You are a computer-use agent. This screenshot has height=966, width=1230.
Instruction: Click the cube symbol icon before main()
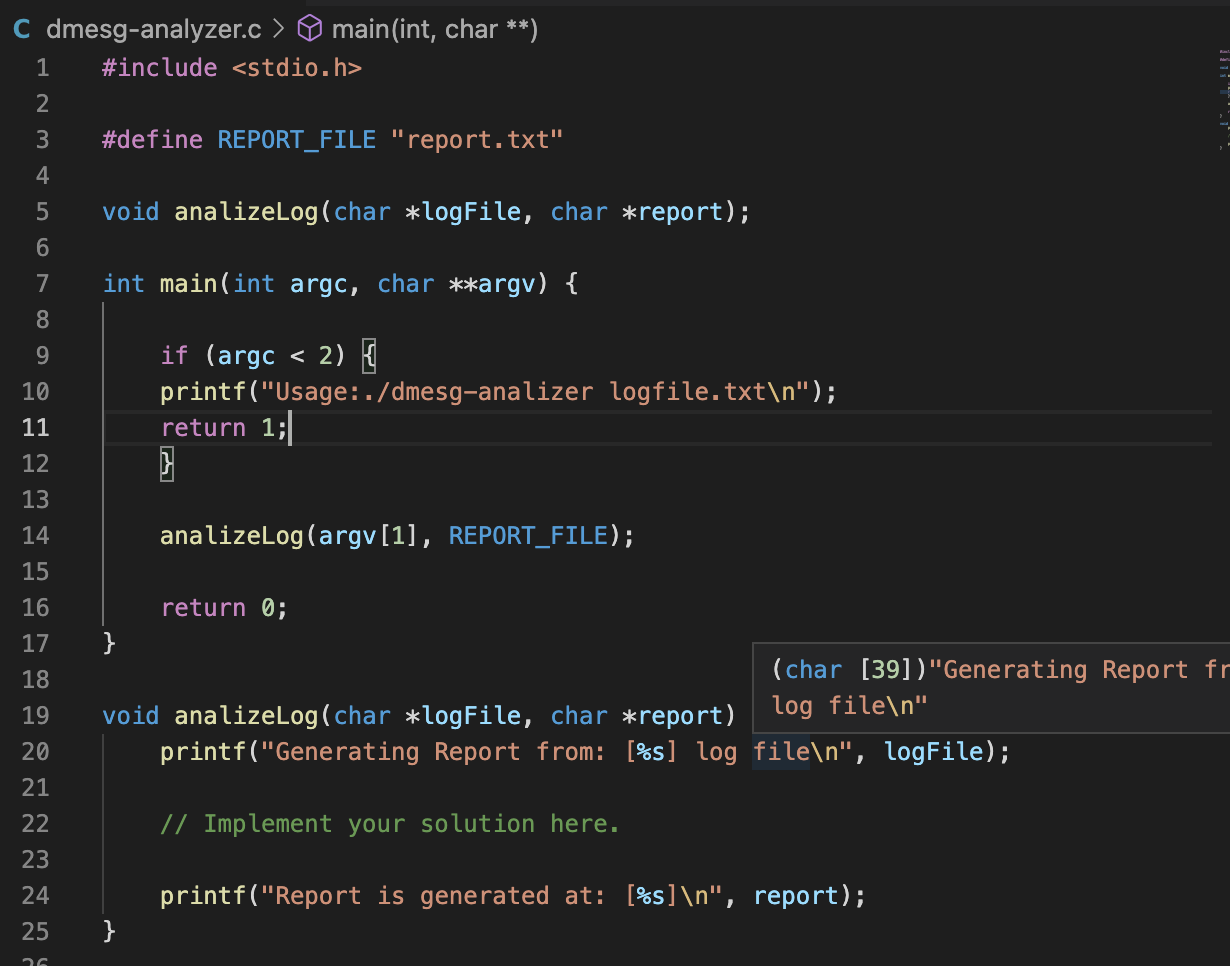[310, 28]
